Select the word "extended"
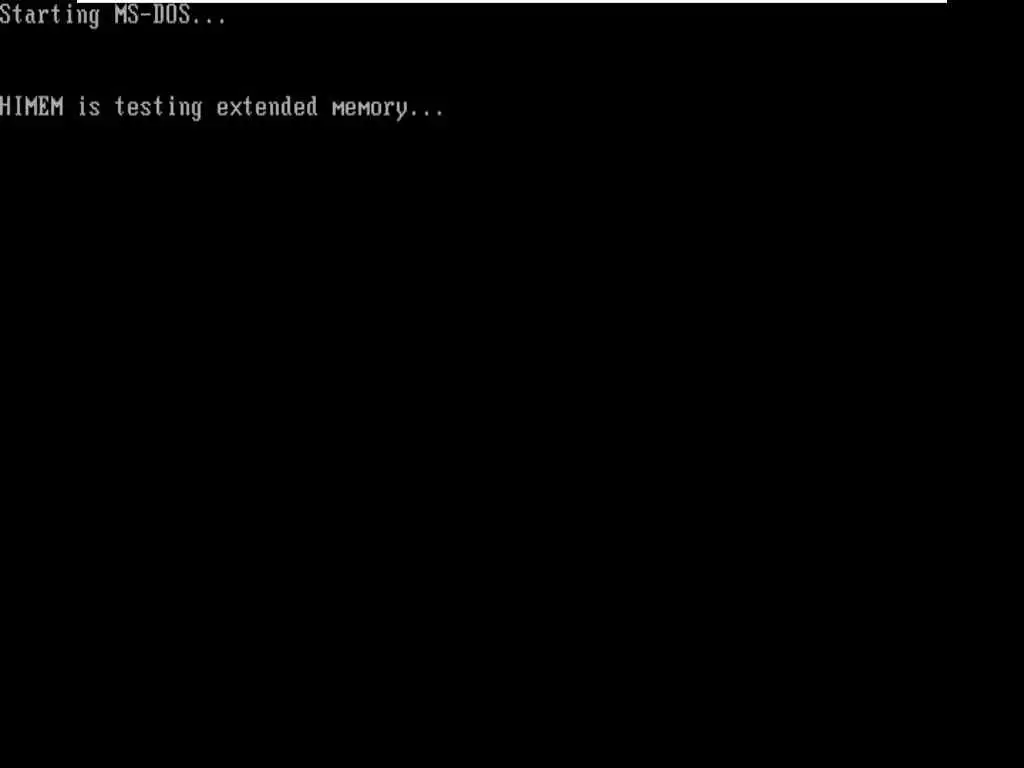 pyautogui.click(x=267, y=106)
